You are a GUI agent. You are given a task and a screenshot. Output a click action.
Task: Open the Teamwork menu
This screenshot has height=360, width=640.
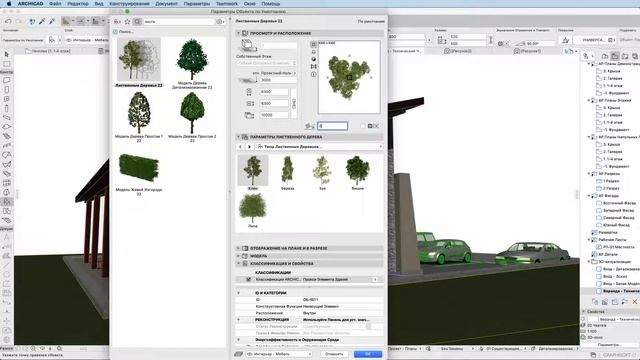(x=227, y=3)
